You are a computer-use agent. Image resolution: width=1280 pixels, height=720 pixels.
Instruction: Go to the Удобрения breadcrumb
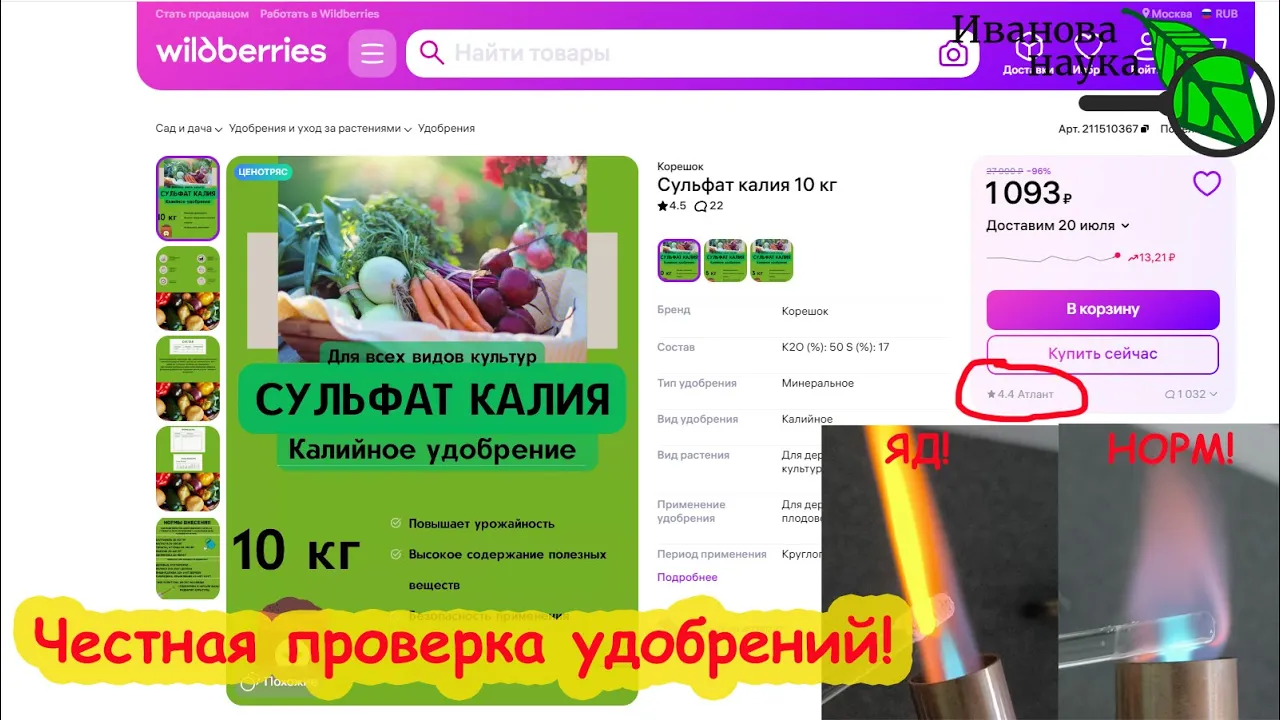[446, 129]
